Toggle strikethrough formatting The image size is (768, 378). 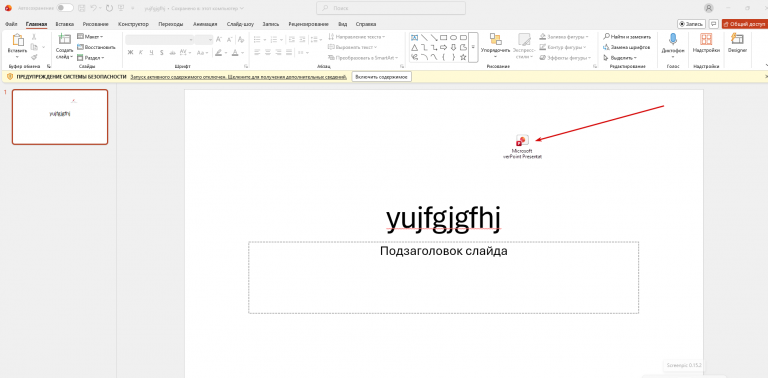[172, 52]
